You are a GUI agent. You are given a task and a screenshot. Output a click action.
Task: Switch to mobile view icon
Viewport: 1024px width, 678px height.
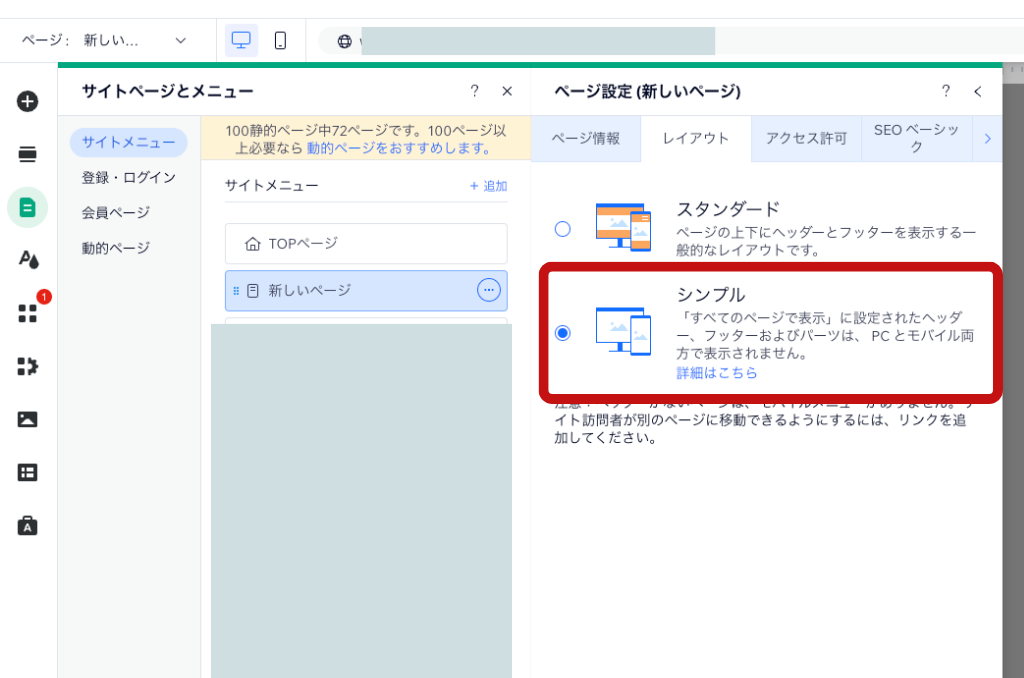click(x=280, y=41)
